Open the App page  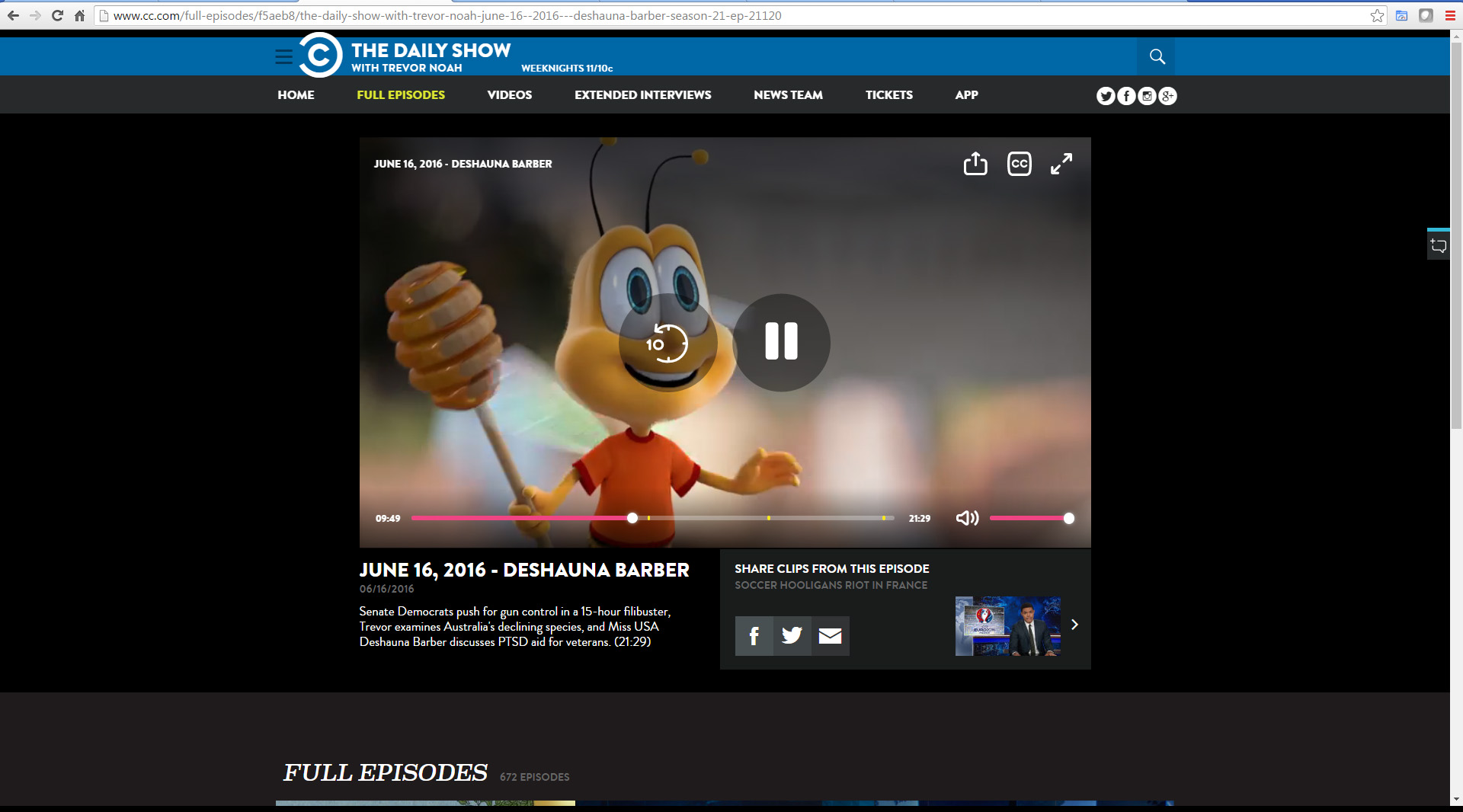pos(966,95)
